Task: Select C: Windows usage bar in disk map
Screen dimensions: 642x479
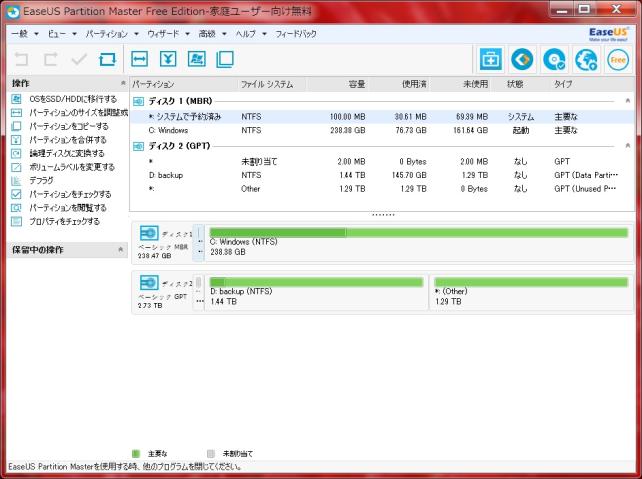Action: point(418,233)
